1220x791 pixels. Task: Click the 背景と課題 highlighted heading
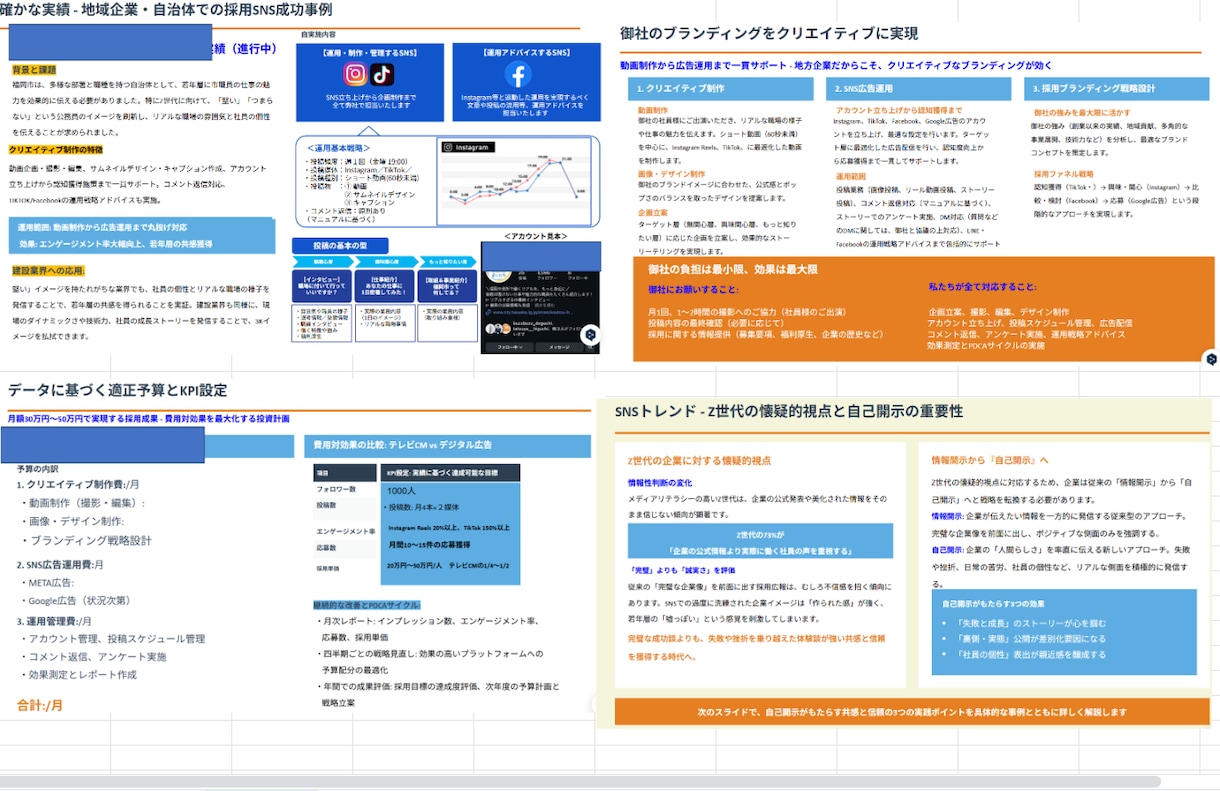tap(34, 70)
